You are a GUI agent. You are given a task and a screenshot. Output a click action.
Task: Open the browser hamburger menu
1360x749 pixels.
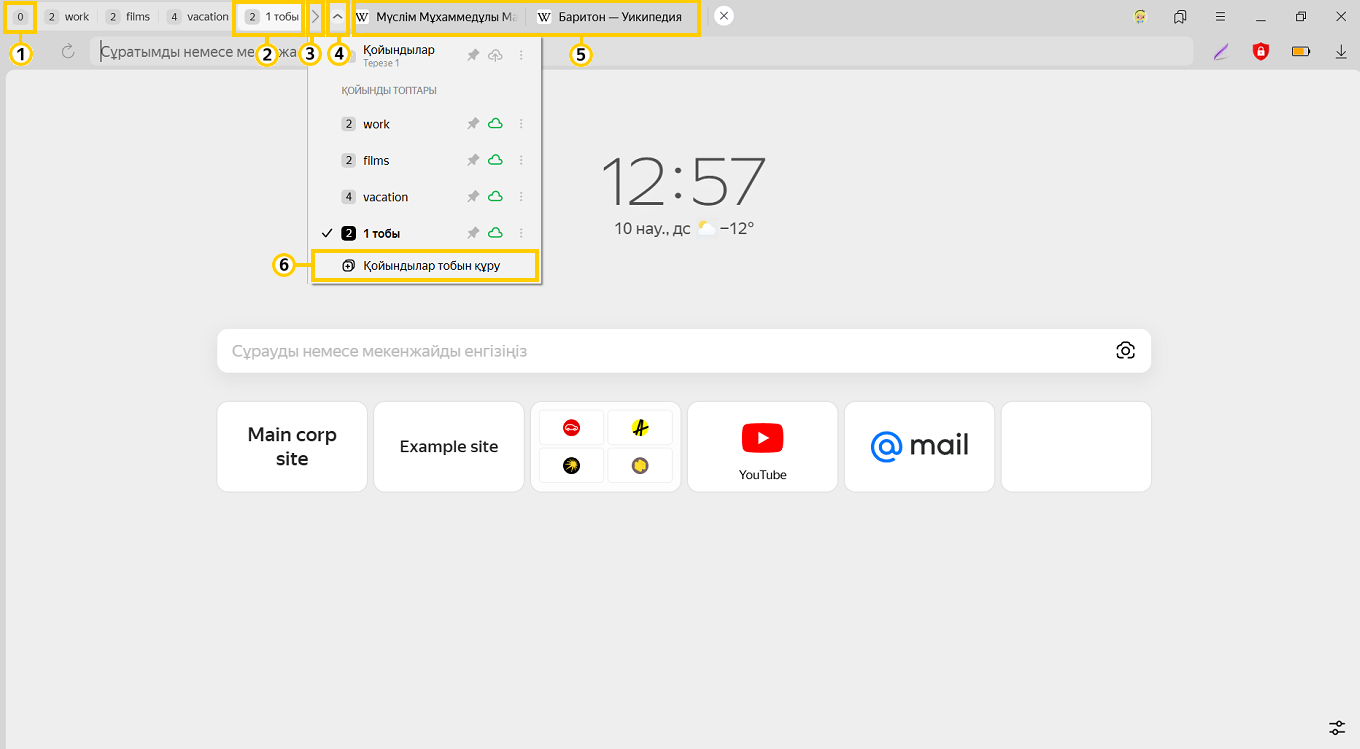click(1220, 17)
